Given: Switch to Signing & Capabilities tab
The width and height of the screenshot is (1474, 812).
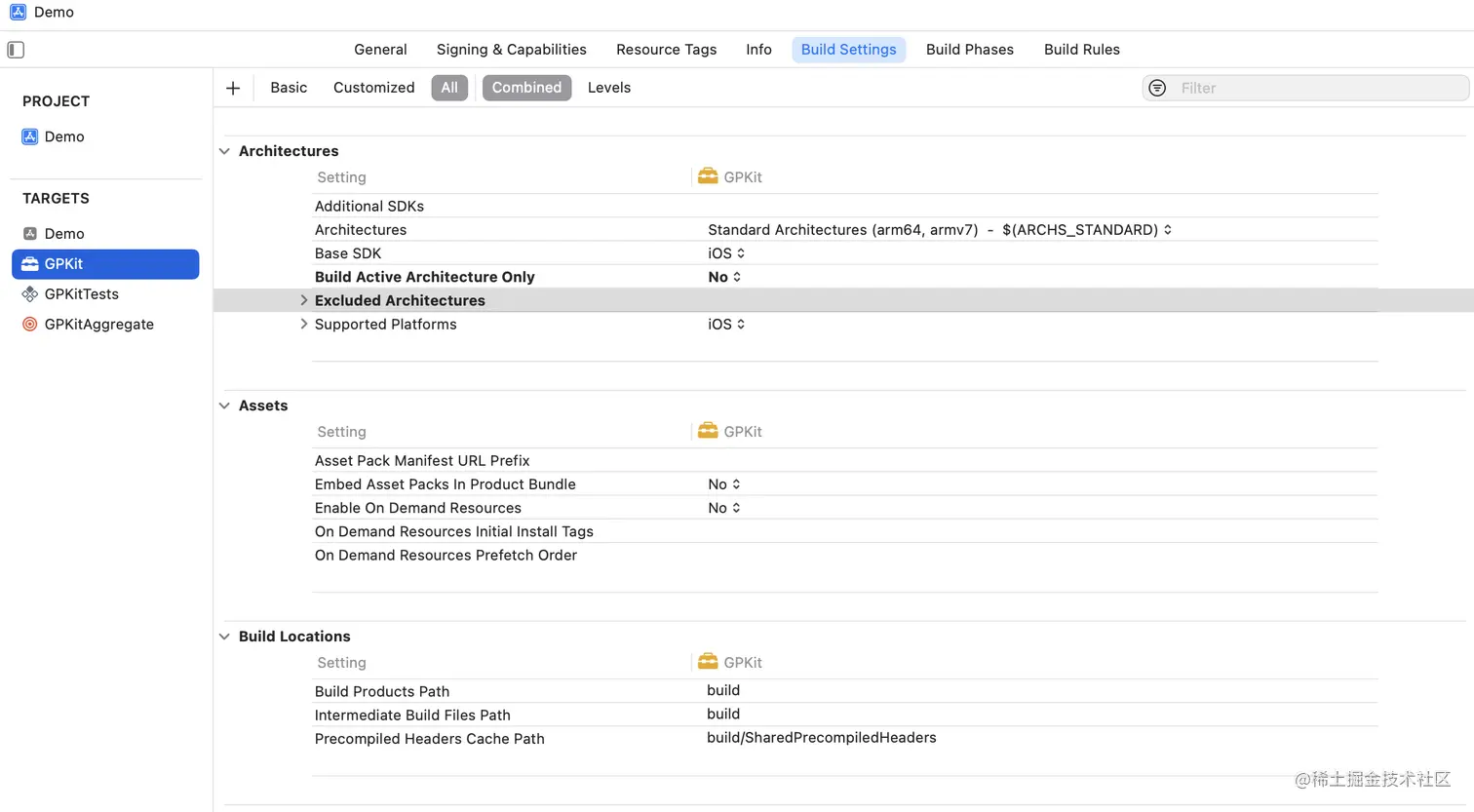Looking at the screenshot, I should click(x=512, y=50).
